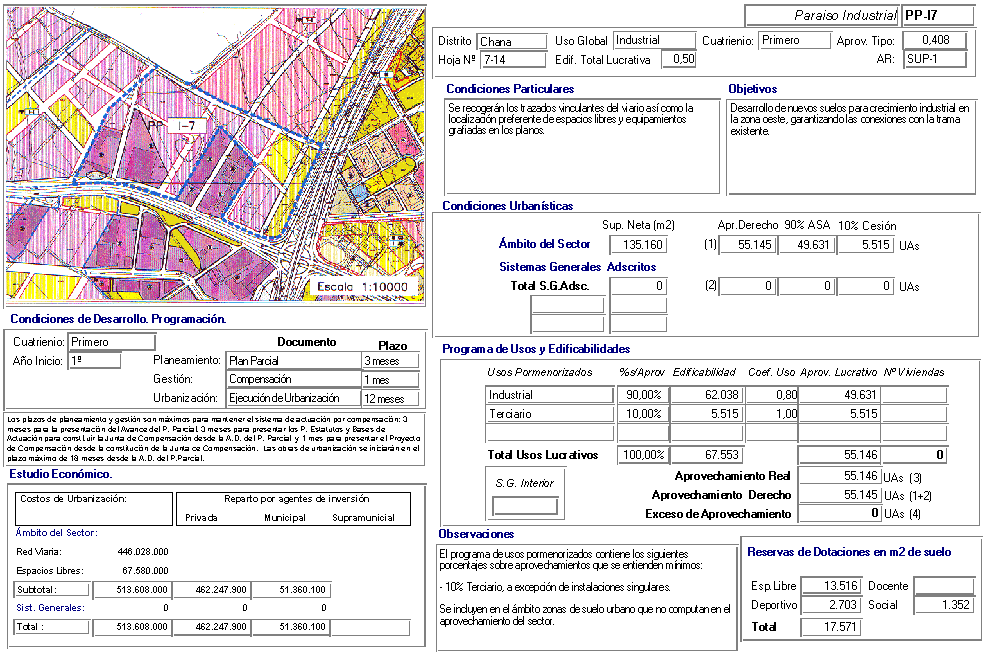987x653 pixels.
Task: Select the Planeamiento document field Plan Parcial
Action: tap(293, 361)
